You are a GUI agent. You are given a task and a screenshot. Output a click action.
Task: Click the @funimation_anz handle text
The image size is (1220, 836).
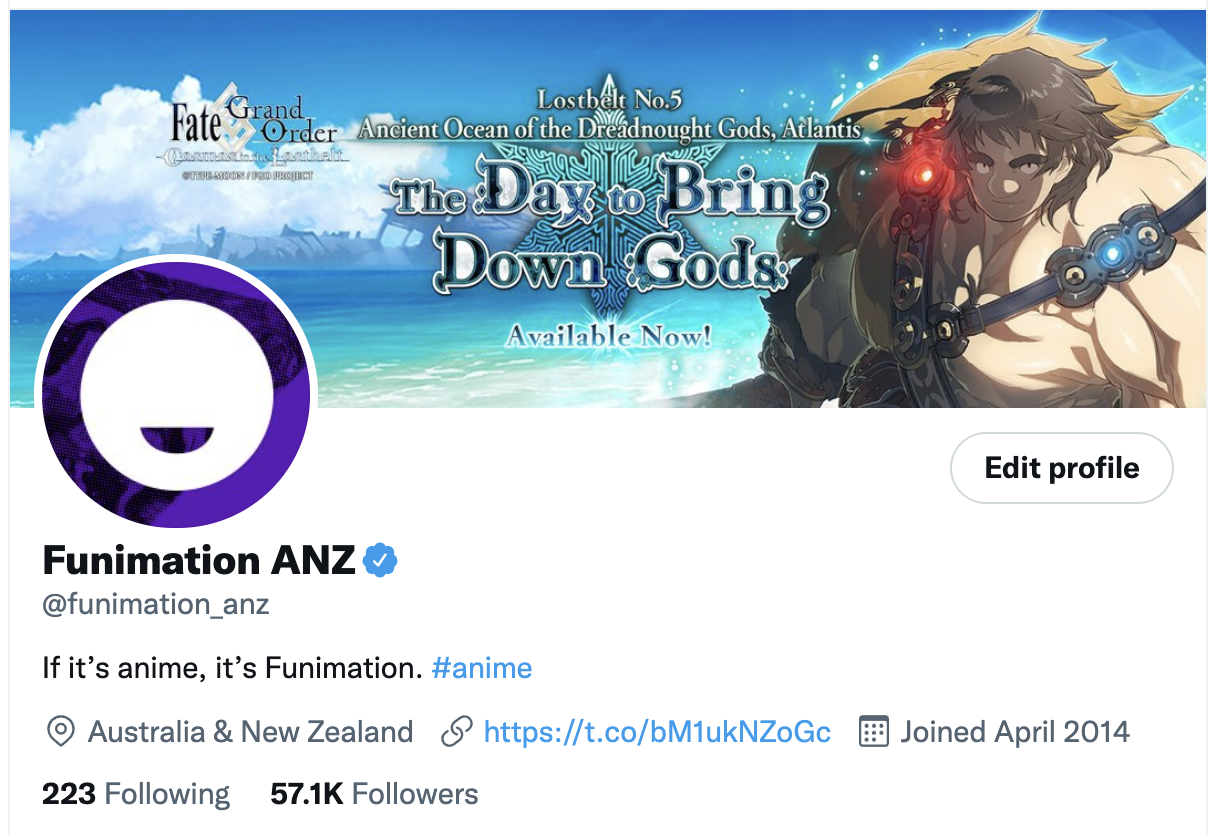(x=156, y=605)
